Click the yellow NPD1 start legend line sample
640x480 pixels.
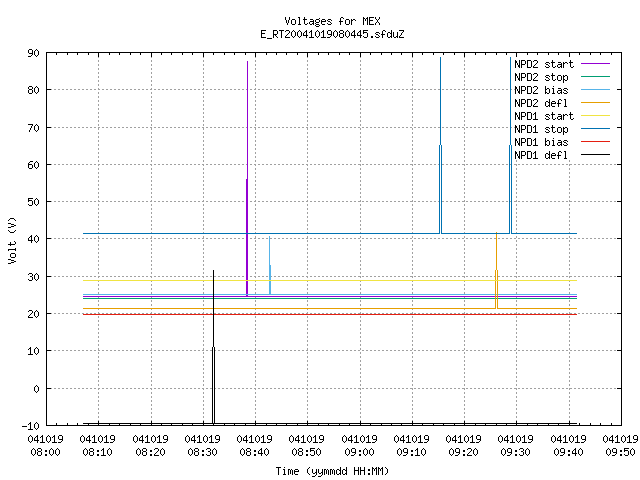point(595,116)
